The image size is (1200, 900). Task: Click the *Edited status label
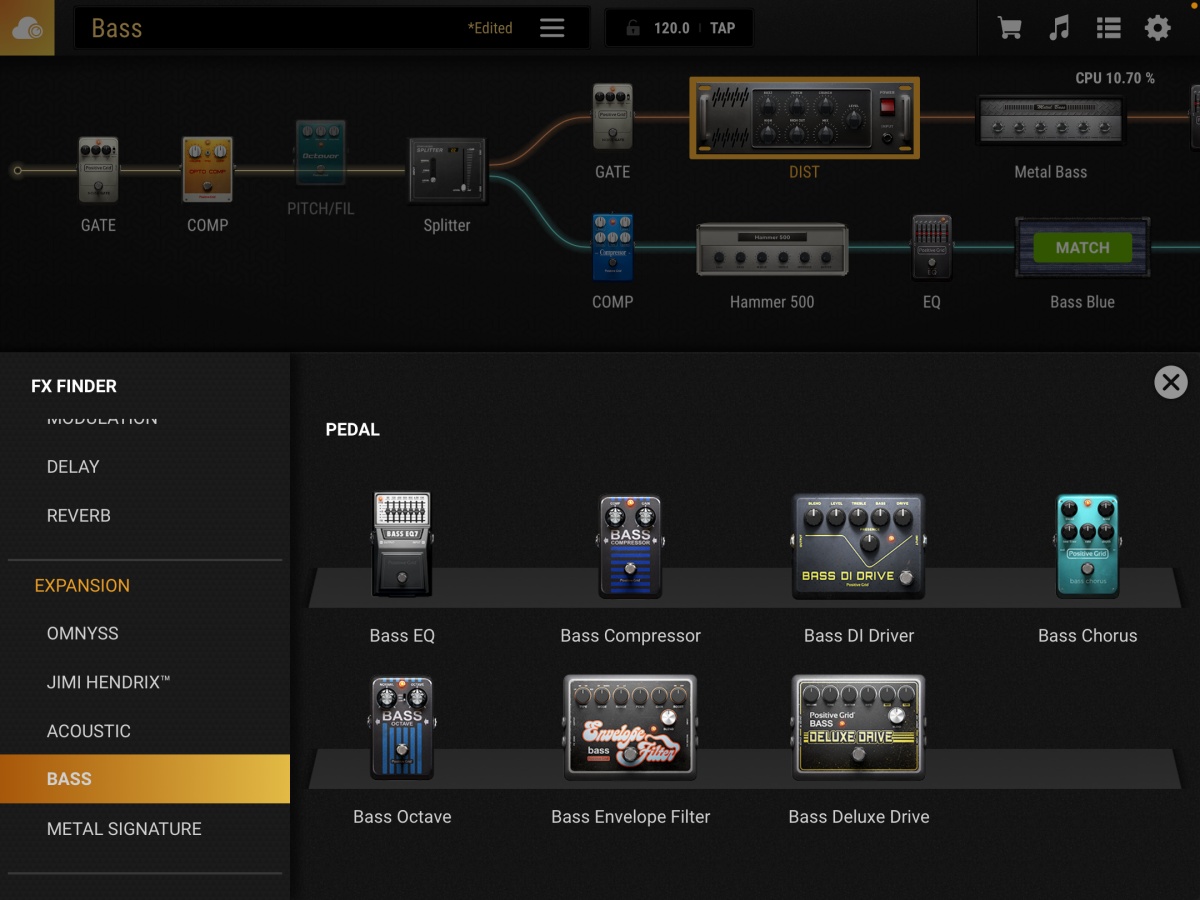tap(490, 28)
